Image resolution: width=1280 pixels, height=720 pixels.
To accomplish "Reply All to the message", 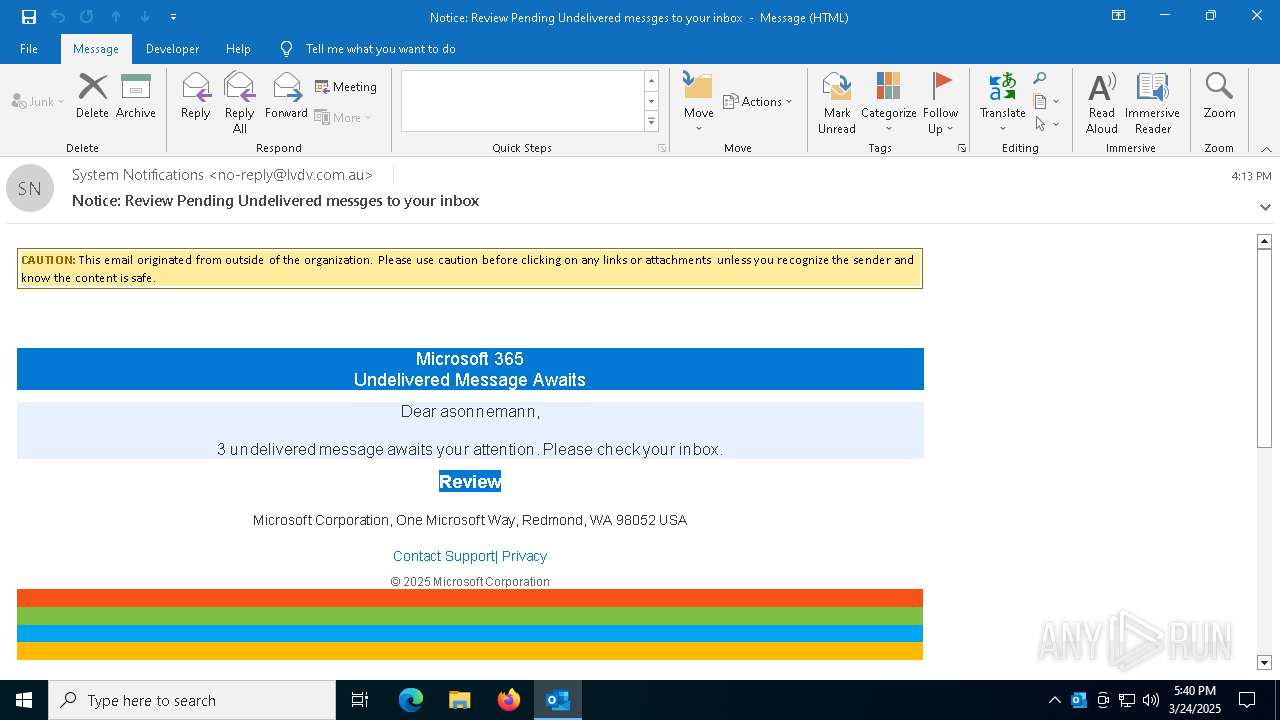I will coord(239,103).
